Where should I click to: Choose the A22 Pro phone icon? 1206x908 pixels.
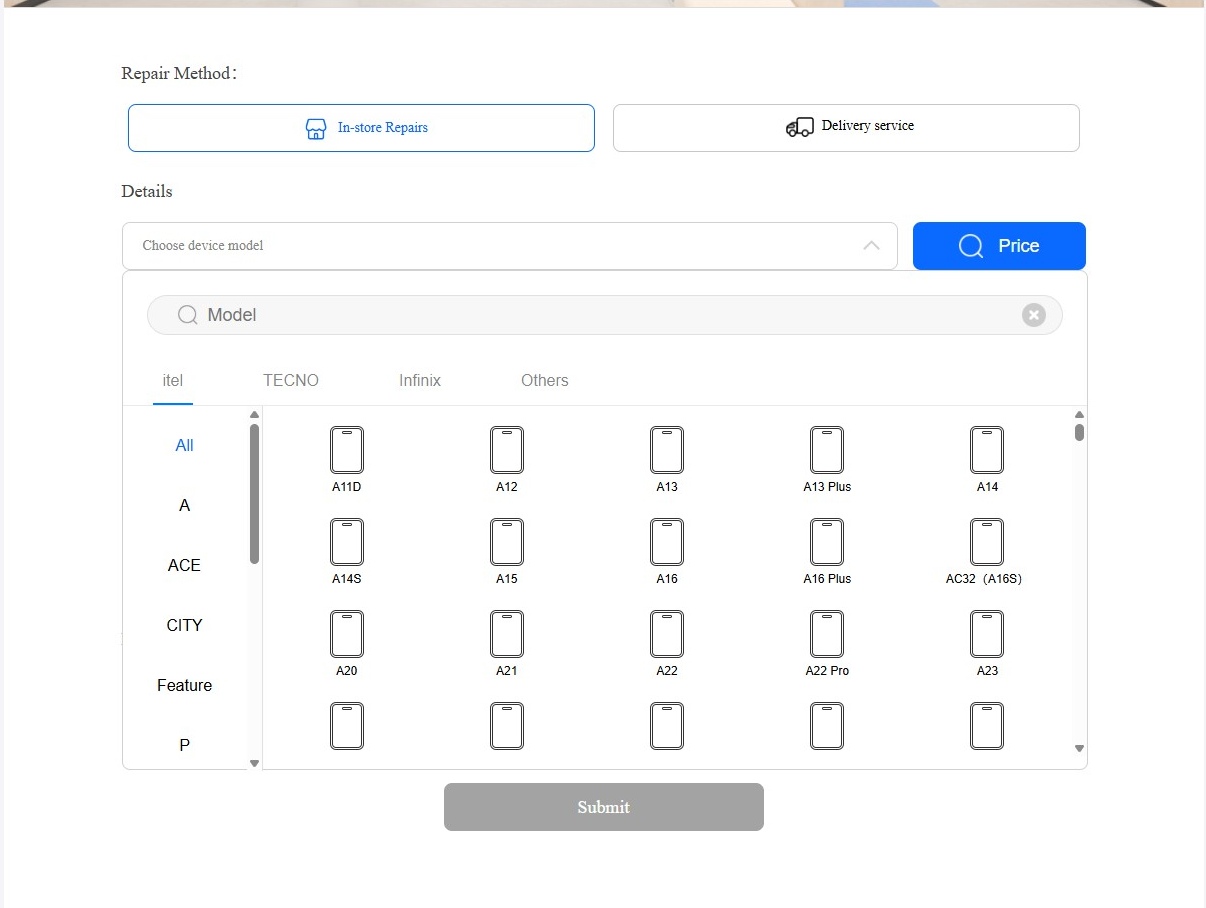pos(827,634)
